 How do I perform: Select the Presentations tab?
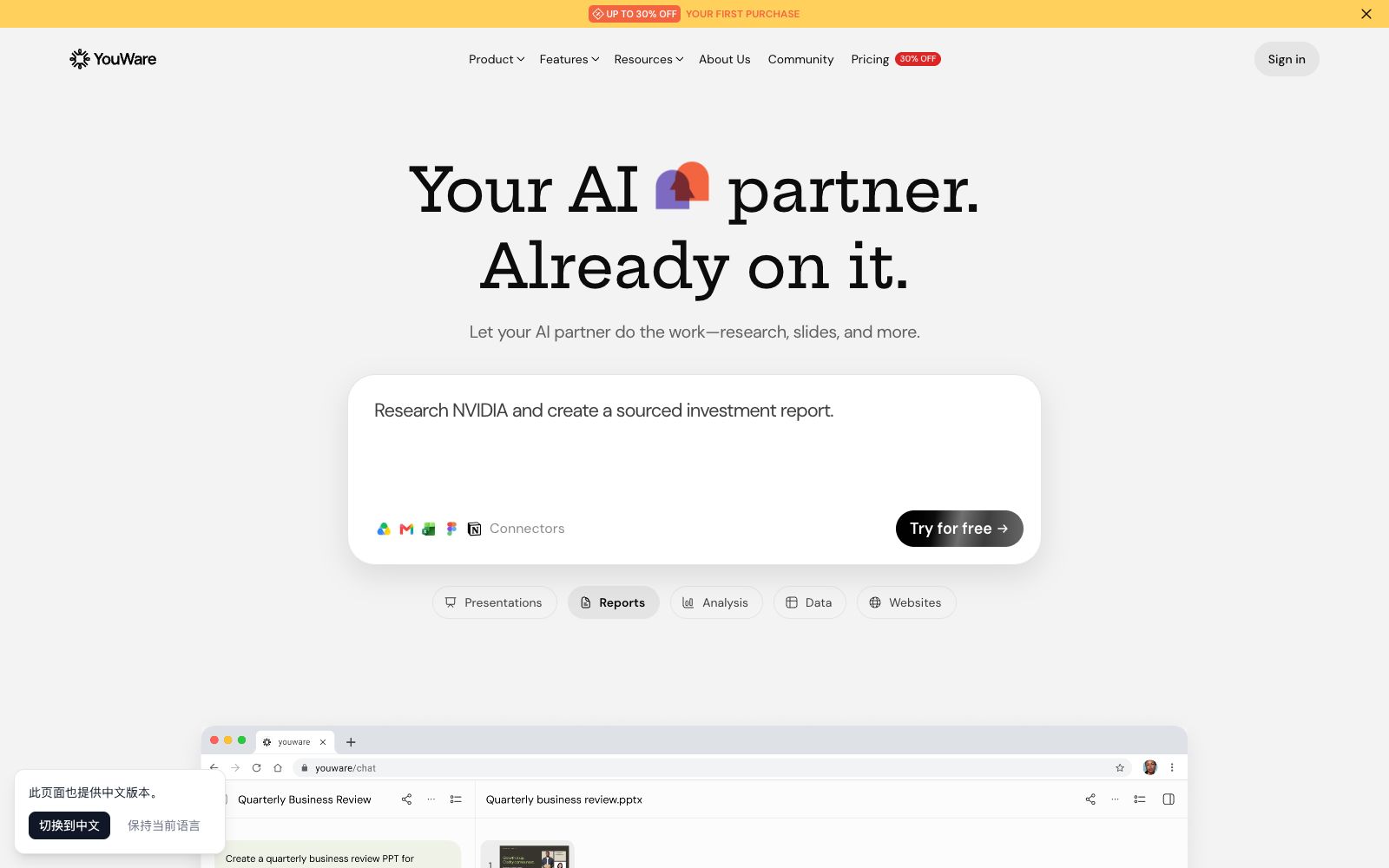[494, 602]
